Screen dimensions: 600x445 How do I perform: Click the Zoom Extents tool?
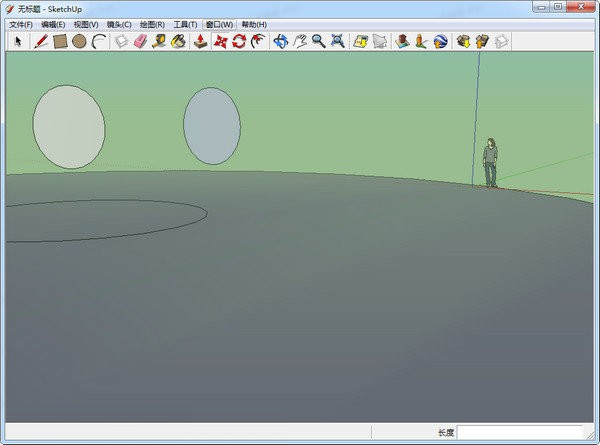(338, 41)
